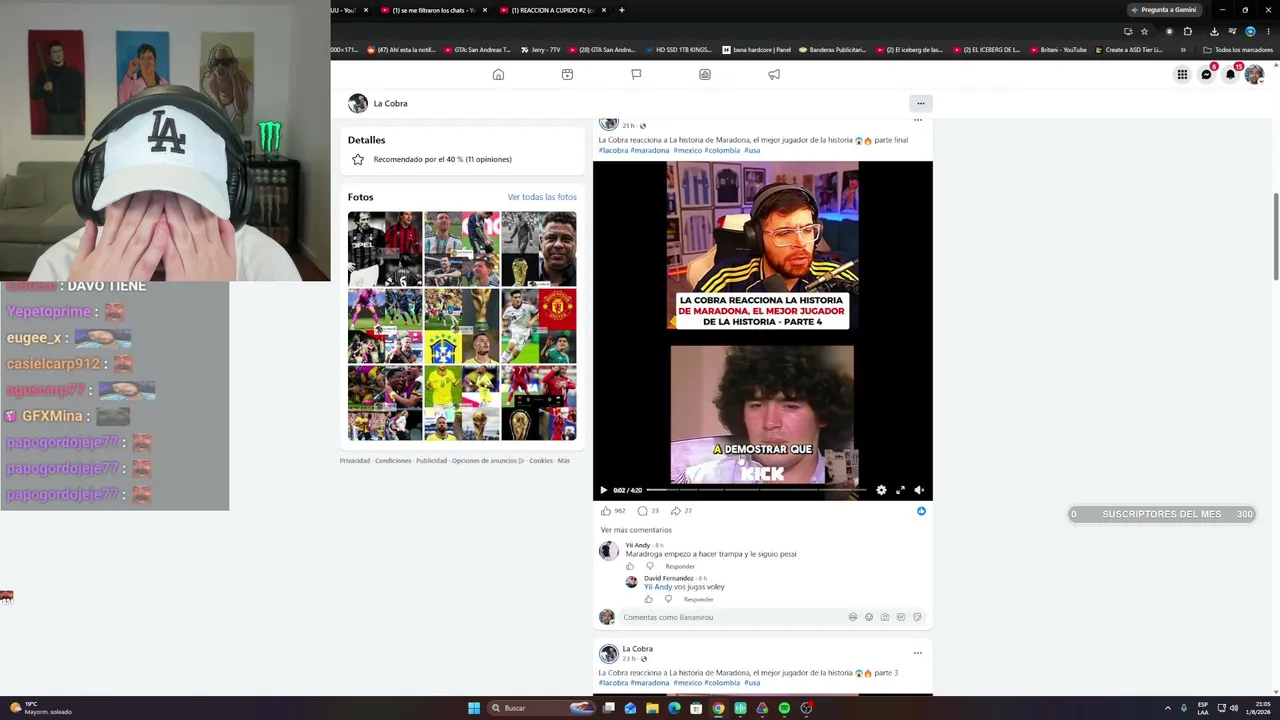
Task: Share the parte final video post
Action: 676,511
